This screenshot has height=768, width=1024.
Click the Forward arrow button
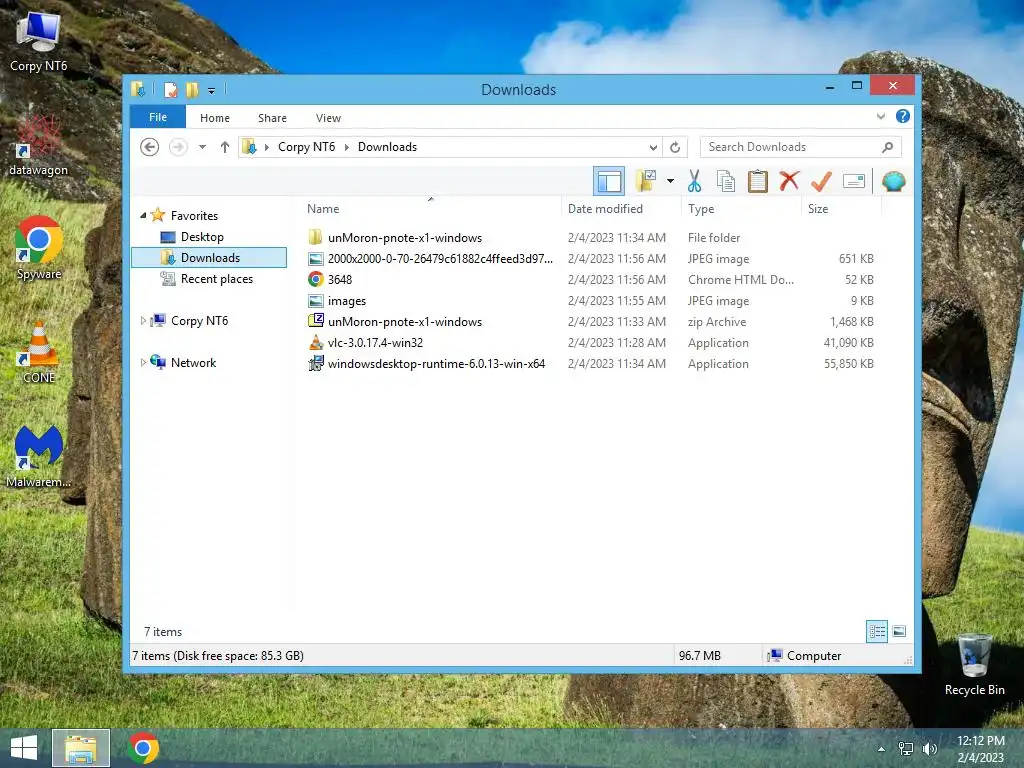(178, 147)
